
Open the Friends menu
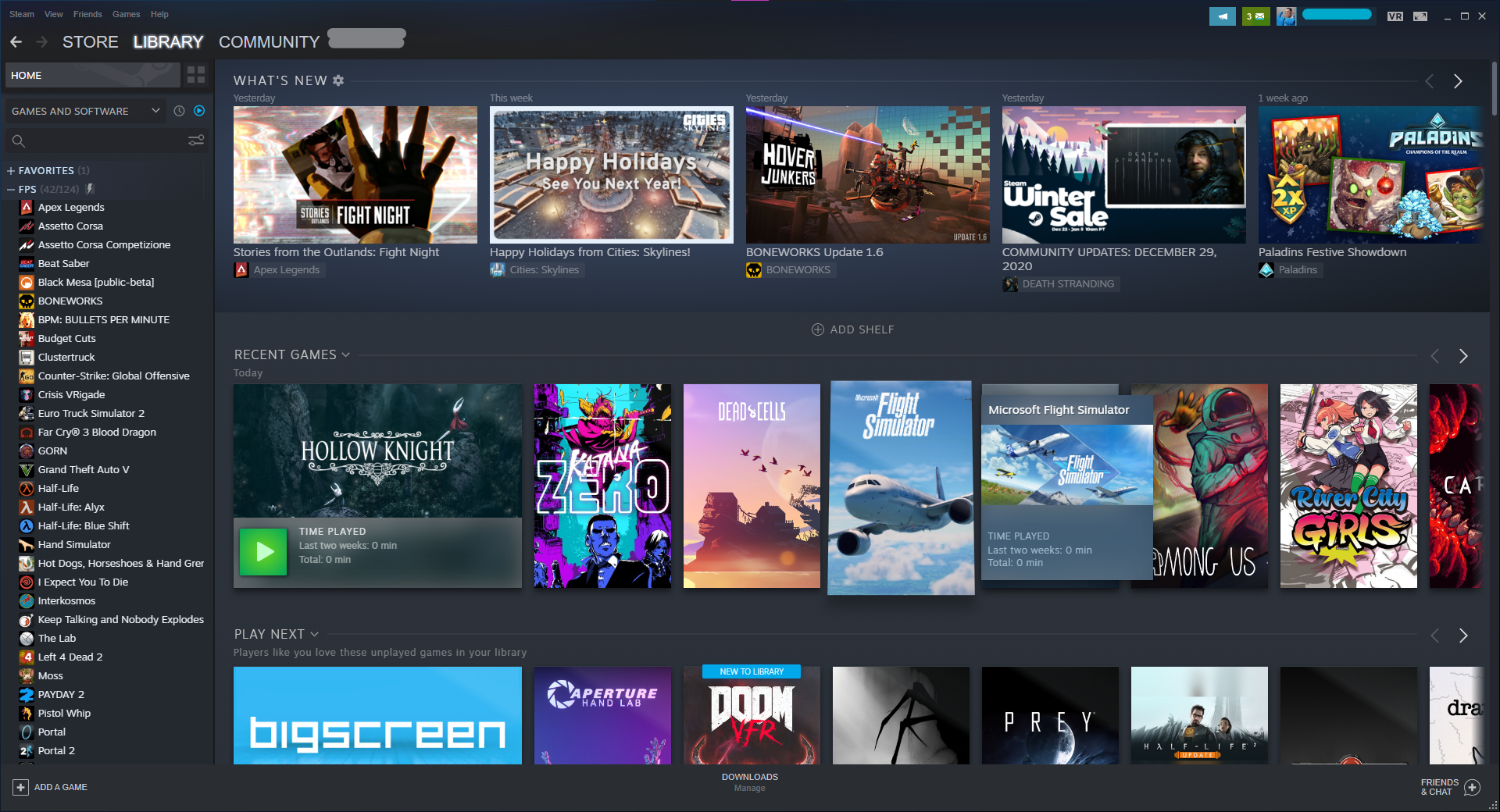coord(87,14)
